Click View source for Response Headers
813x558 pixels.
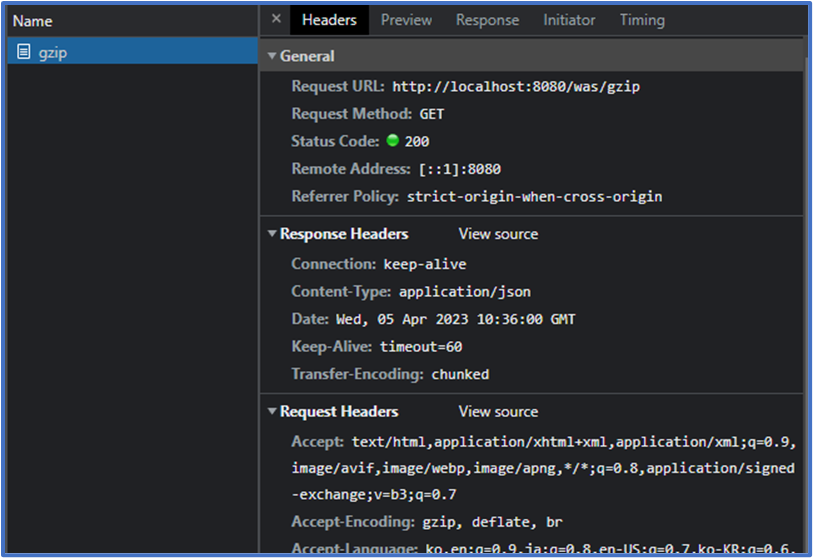498,234
